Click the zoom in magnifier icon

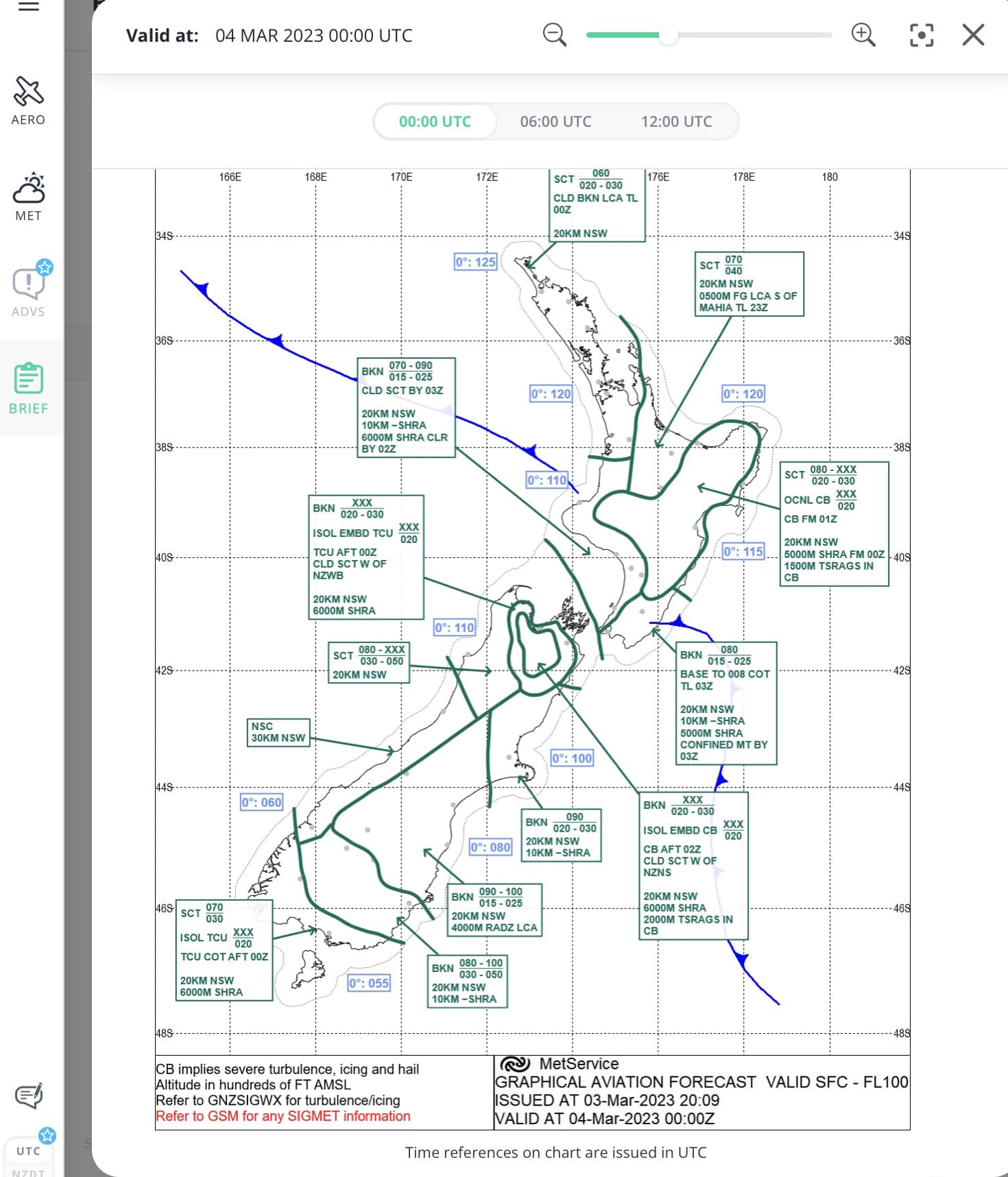(863, 35)
